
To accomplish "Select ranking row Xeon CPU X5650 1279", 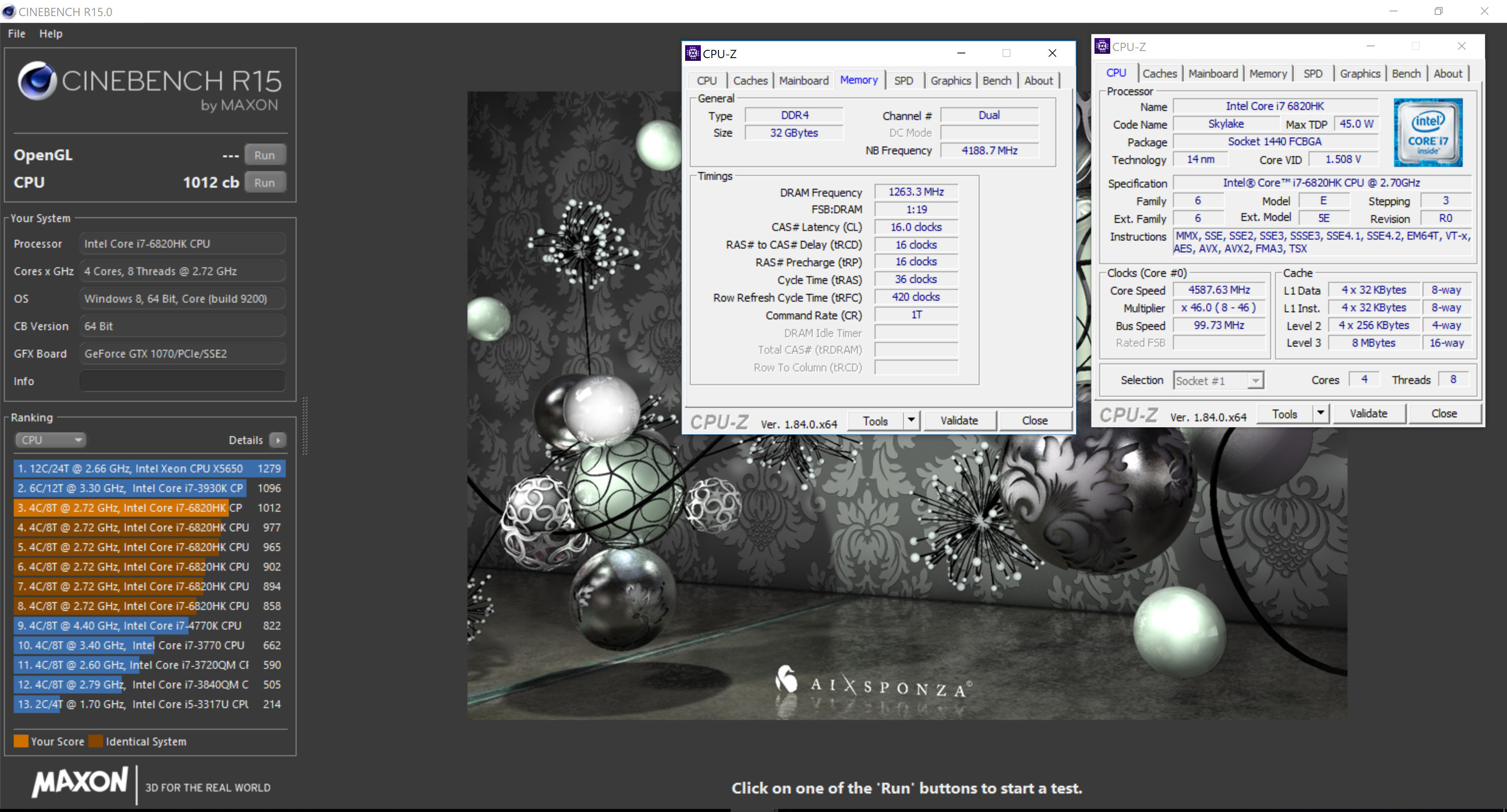I will pyautogui.click(x=150, y=468).
